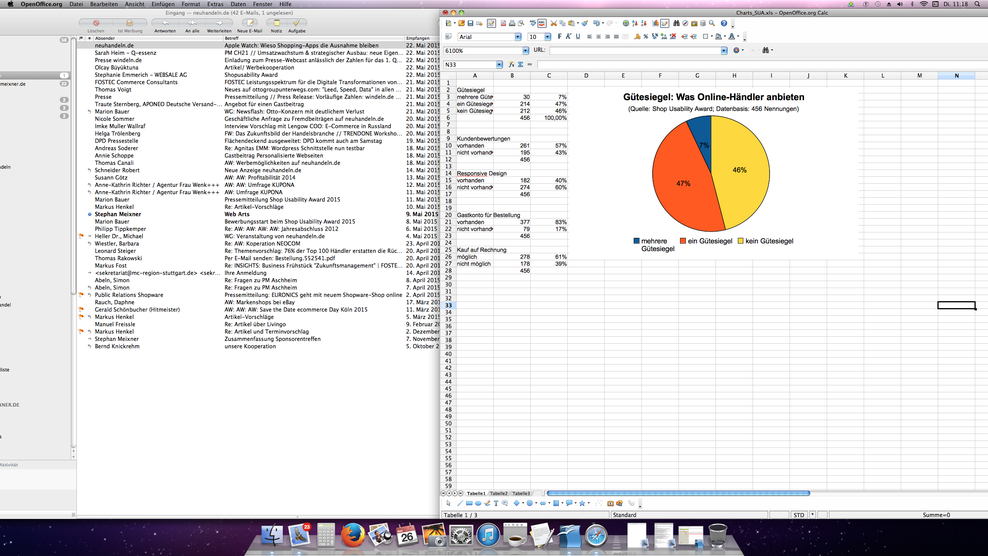Image resolution: width=988 pixels, height=556 pixels.
Task: Open the 6100% zoom dropdown
Action: point(526,50)
